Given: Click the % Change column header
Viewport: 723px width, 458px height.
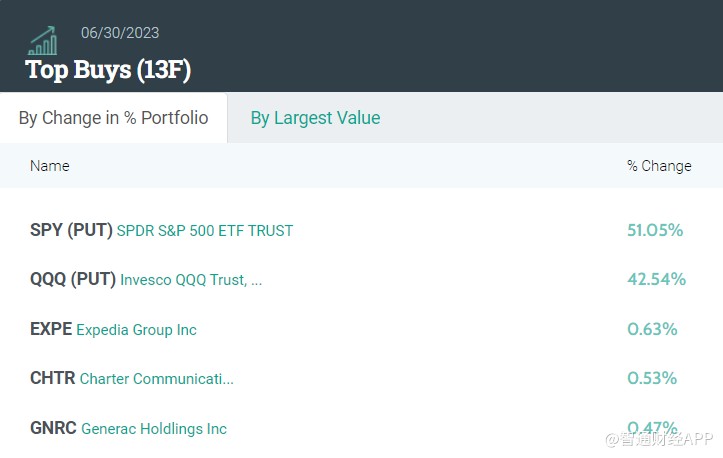Looking at the screenshot, I should click(659, 166).
